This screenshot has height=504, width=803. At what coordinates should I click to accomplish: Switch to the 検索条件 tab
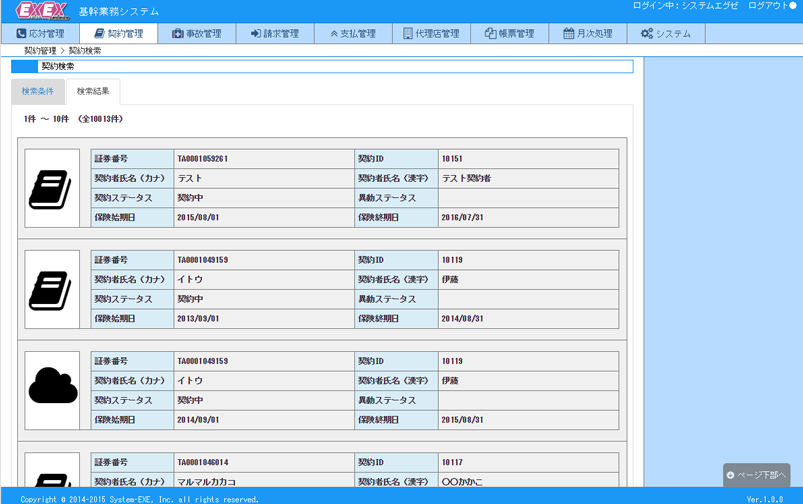coord(38,92)
